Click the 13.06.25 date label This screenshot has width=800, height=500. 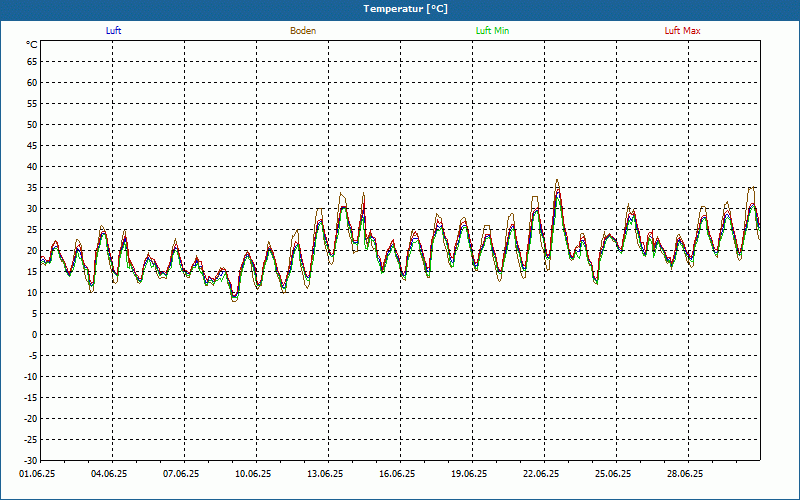pyautogui.click(x=325, y=474)
